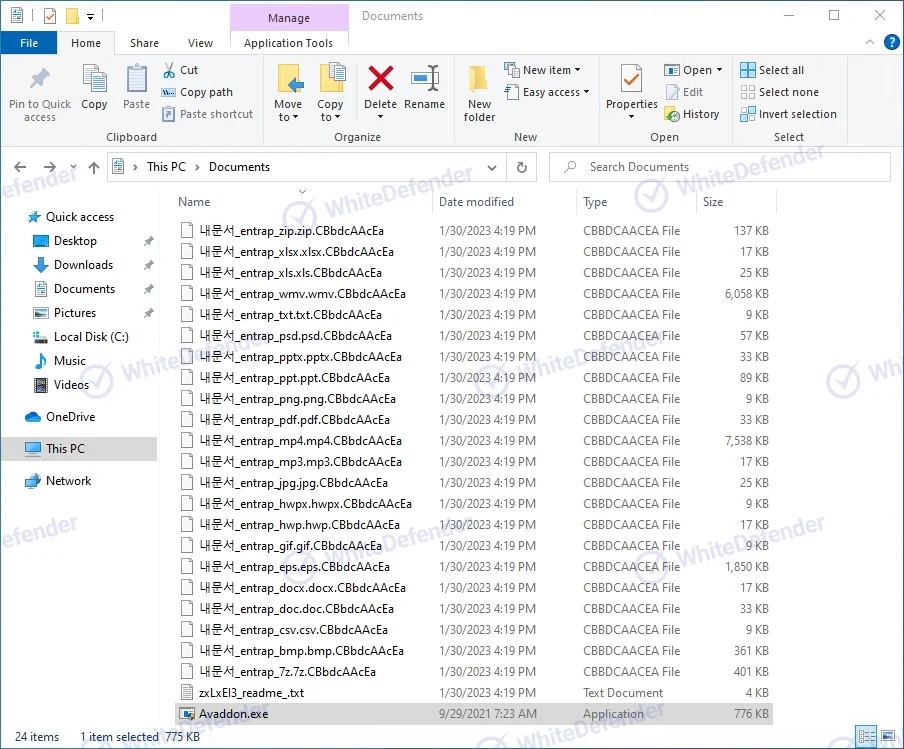Open the New item dropdown
This screenshot has height=749, width=904.
point(542,70)
